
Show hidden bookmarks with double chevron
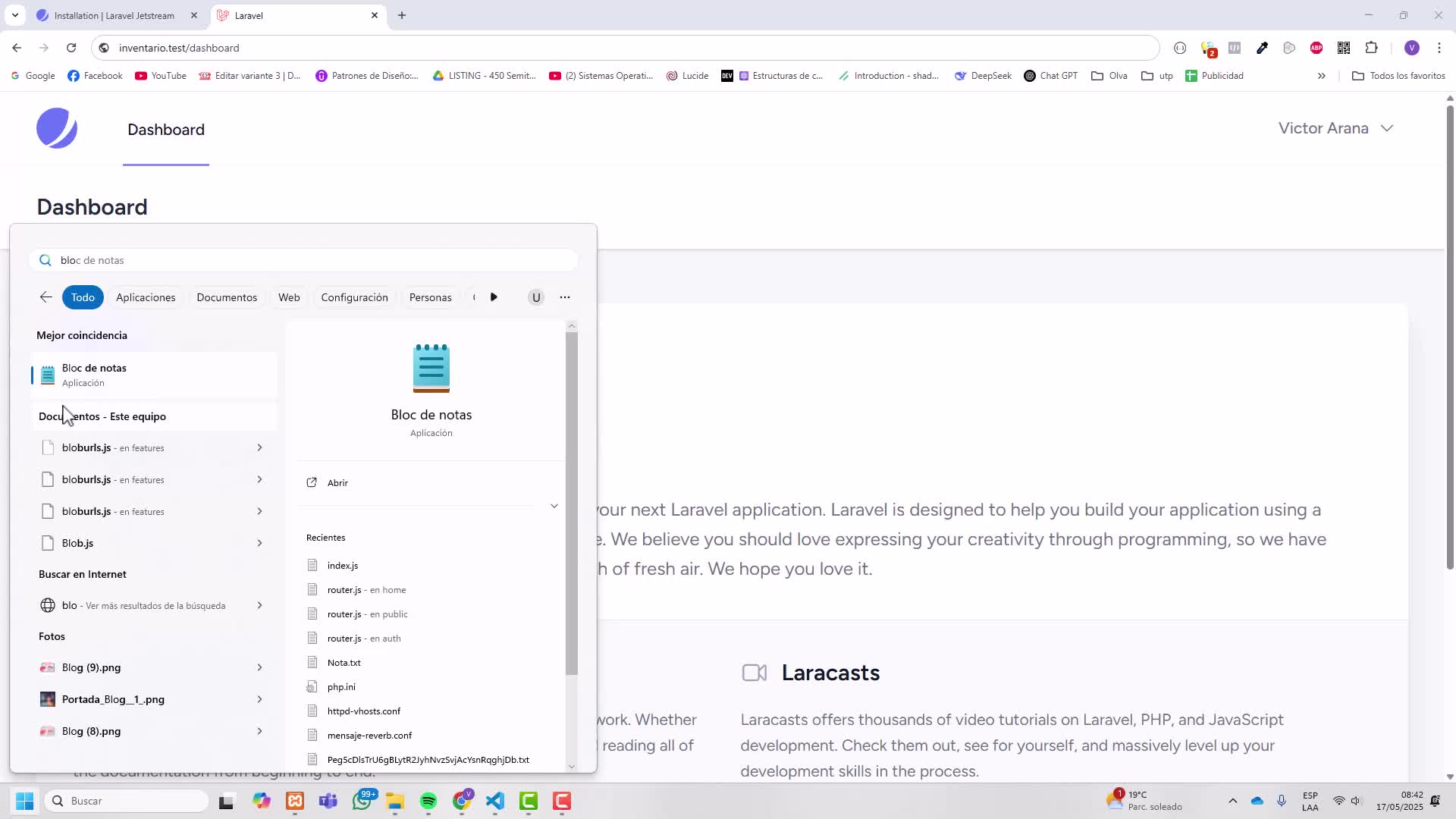[x=1321, y=76]
